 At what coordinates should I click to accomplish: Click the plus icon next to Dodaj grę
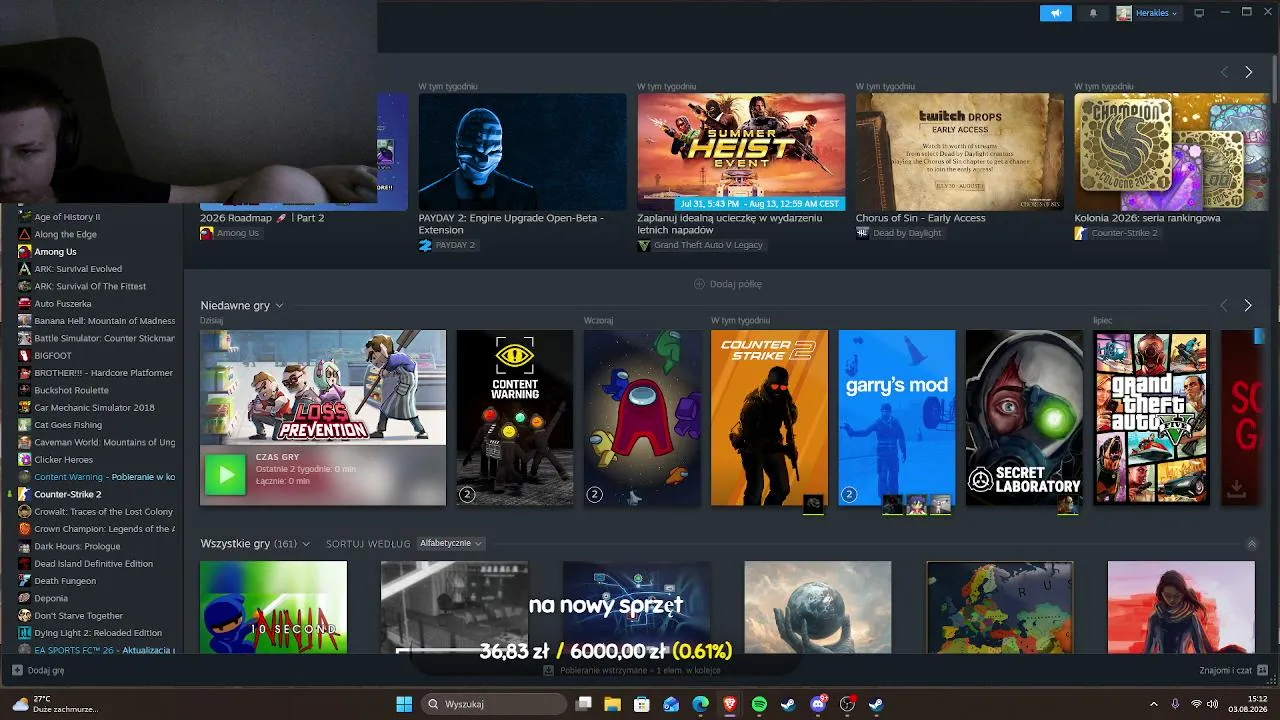[x=17, y=670]
